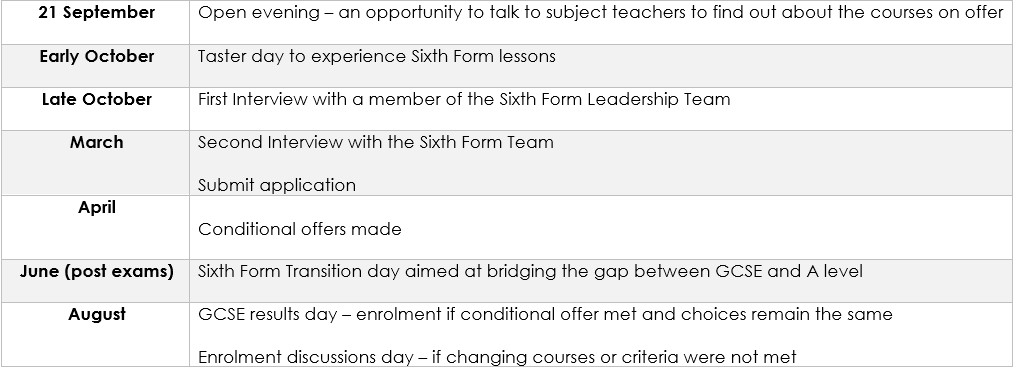The image size is (1017, 370).
Task: Click the 'Second Interview with the Sixth Form Team' text
Action: (x=376, y=142)
